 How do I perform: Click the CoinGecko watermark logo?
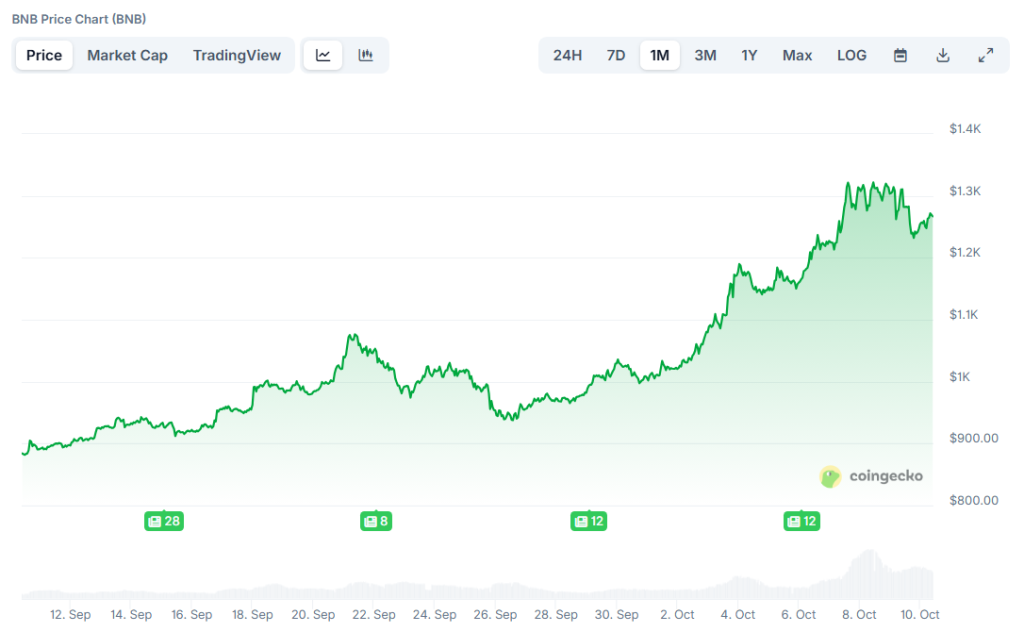[871, 476]
